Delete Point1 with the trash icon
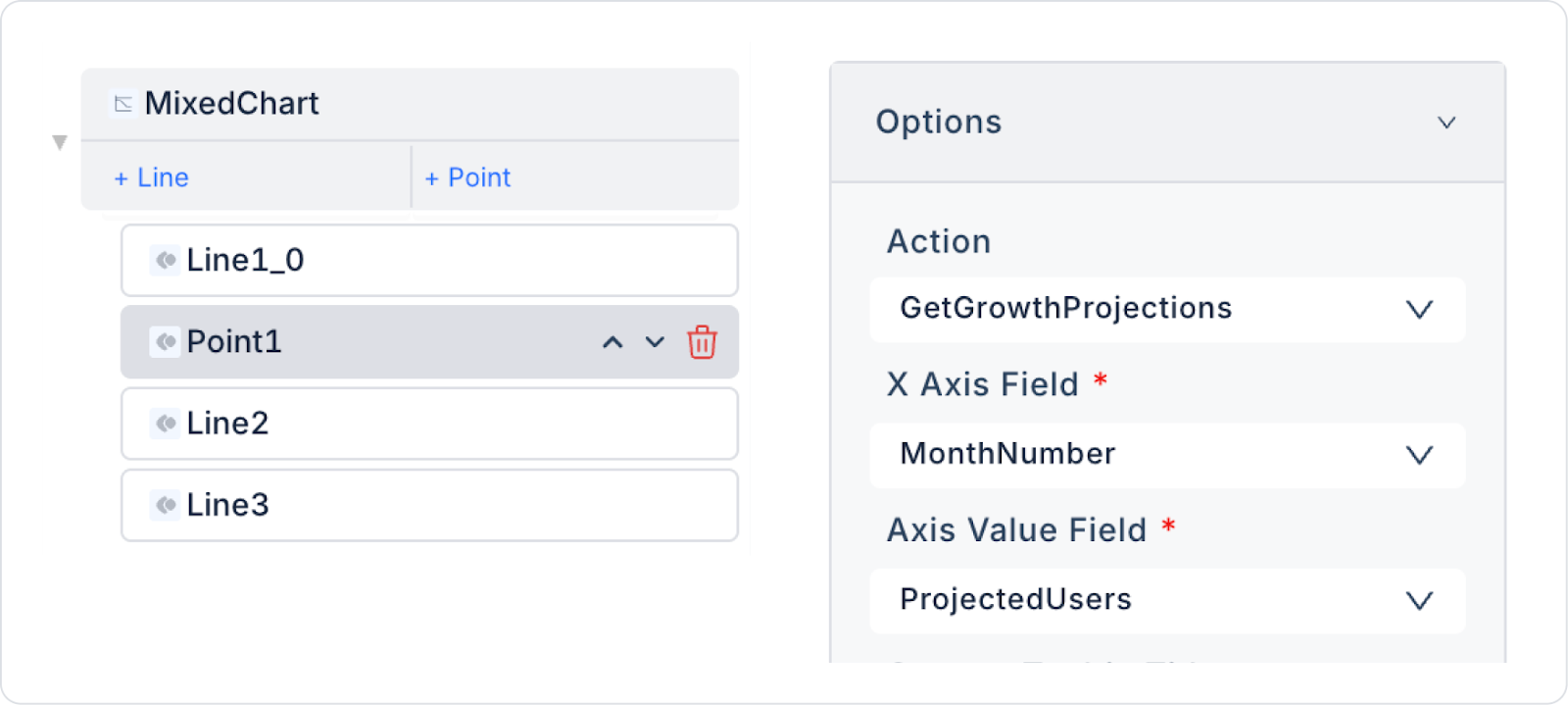The image size is (1568, 705). pyautogui.click(x=702, y=342)
